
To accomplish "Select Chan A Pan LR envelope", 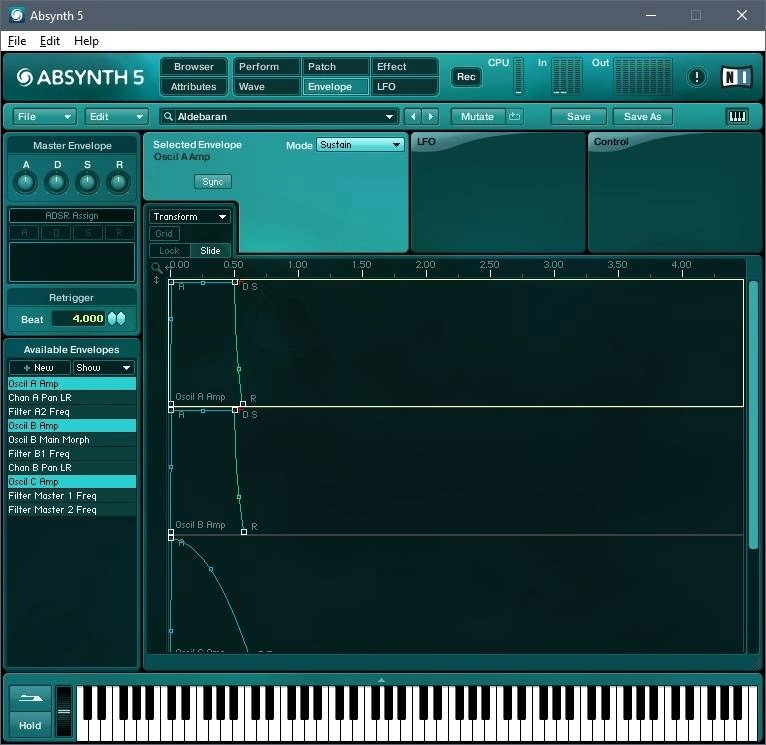I will 72,398.
